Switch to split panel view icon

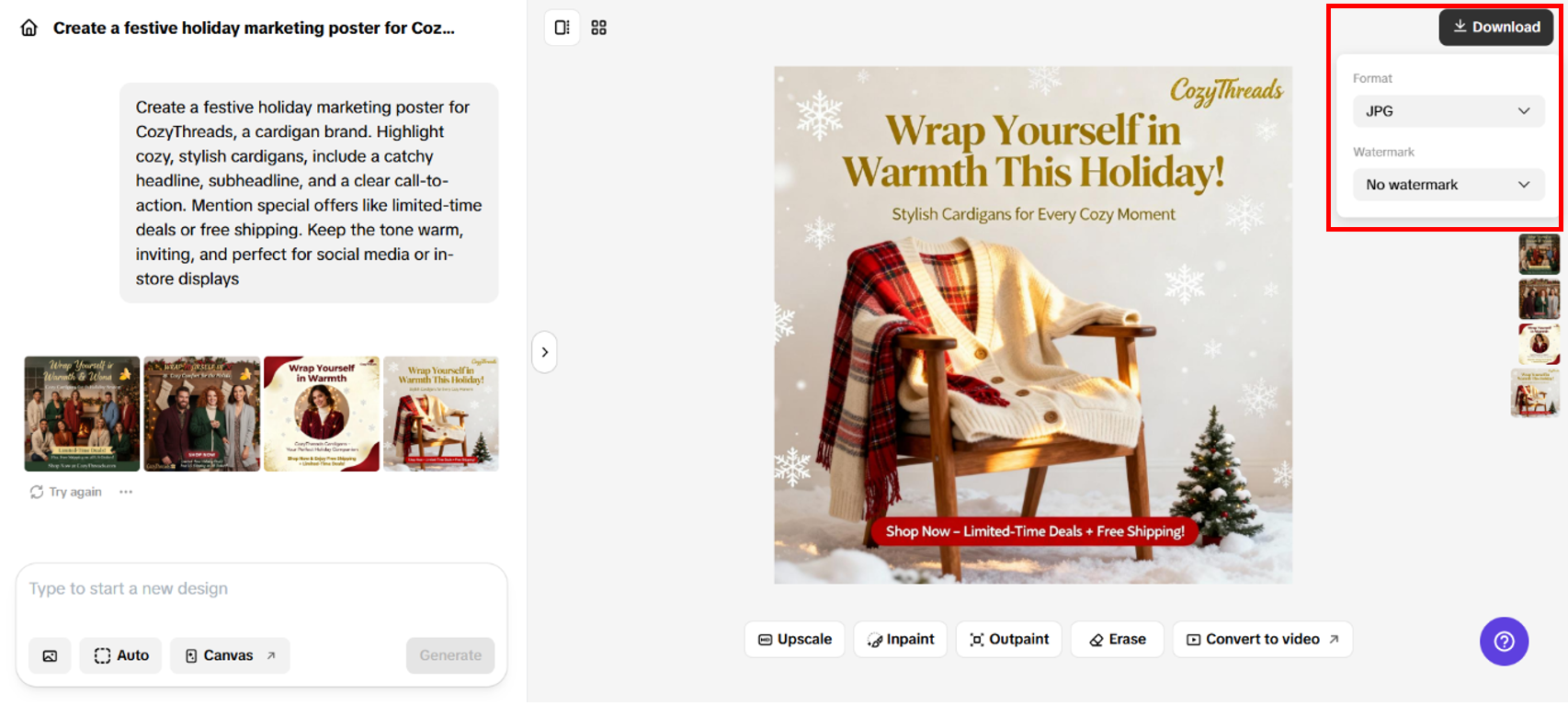tap(562, 28)
